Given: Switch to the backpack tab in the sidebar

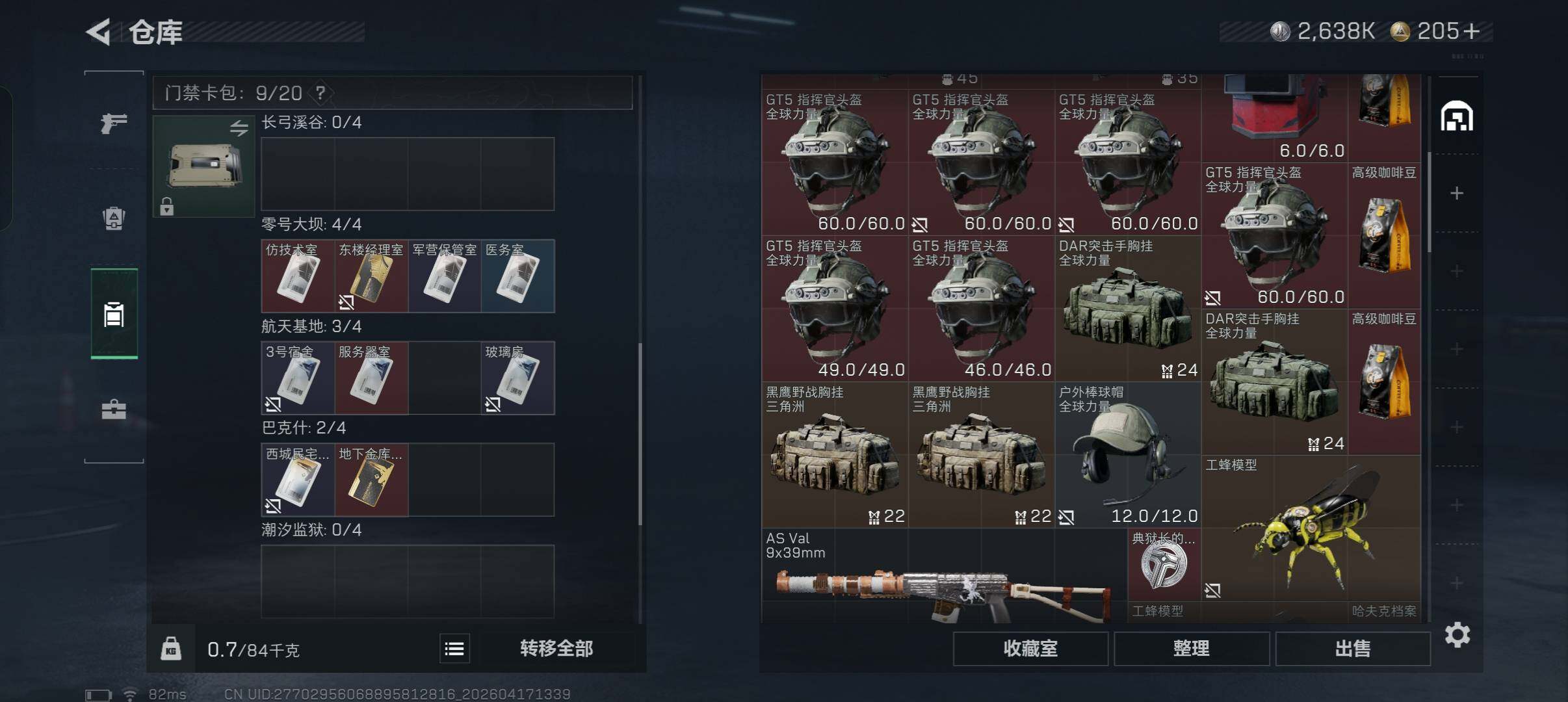Looking at the screenshot, I should click(x=114, y=218).
